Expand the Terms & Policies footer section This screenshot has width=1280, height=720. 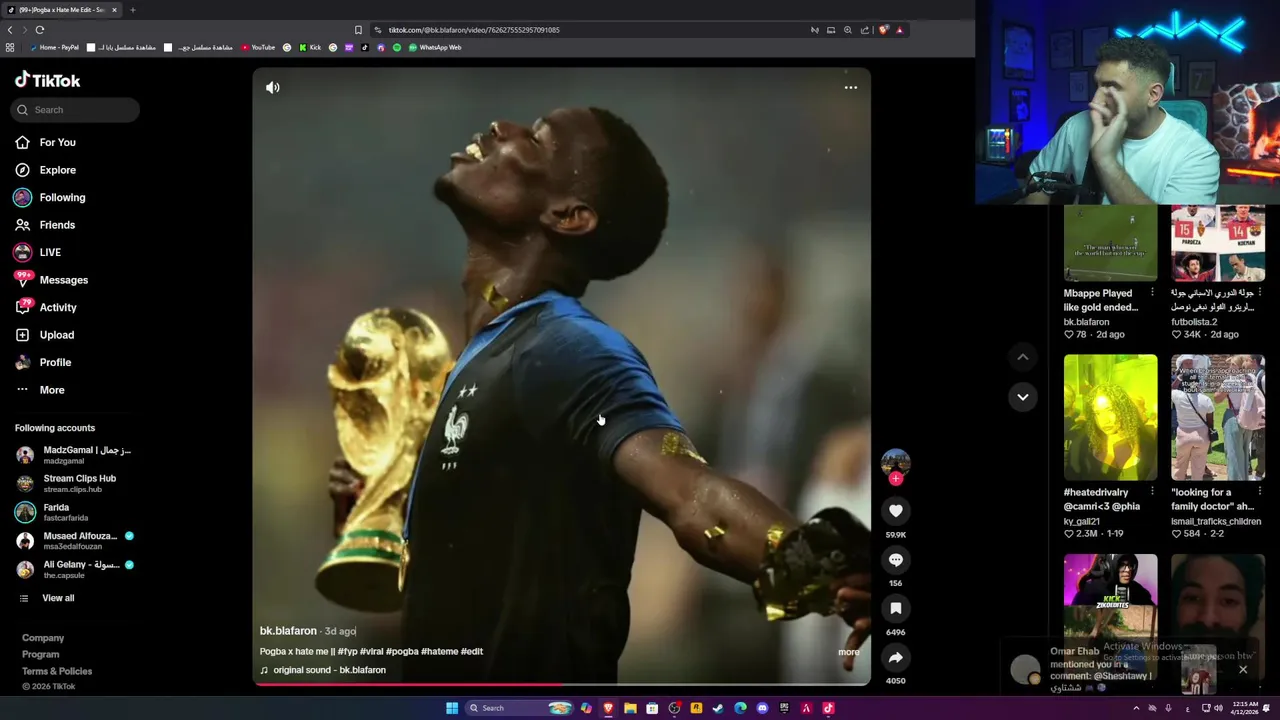pyautogui.click(x=57, y=671)
